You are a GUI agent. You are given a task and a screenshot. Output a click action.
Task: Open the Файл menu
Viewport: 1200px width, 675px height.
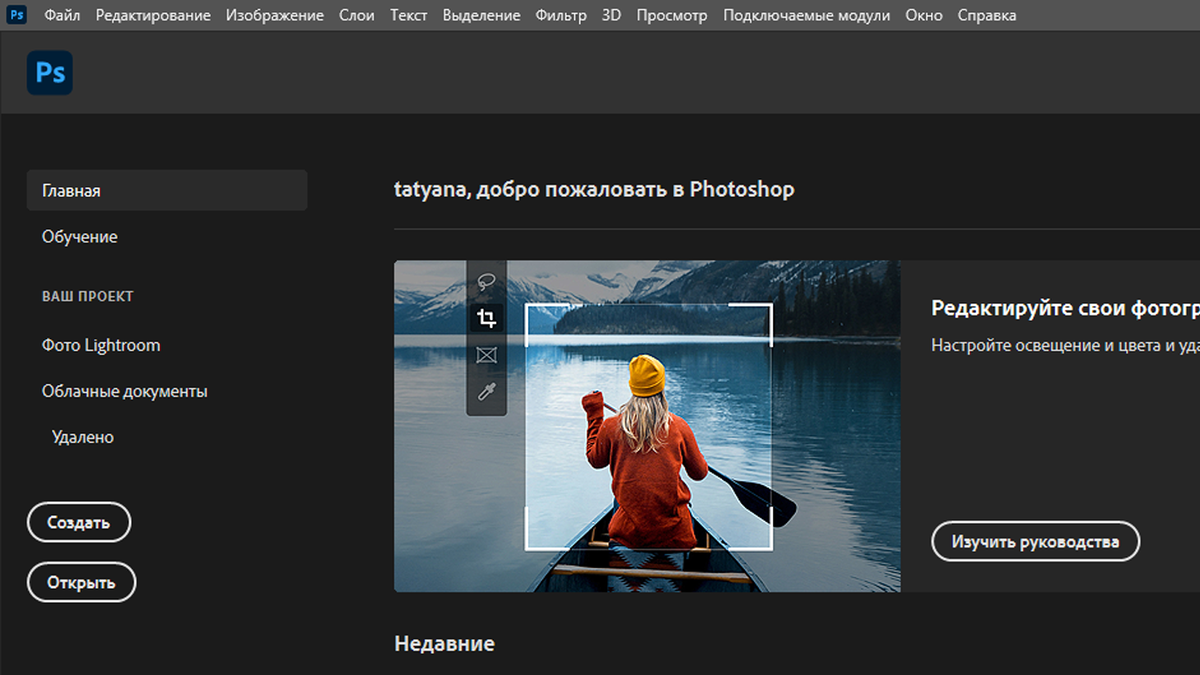point(63,15)
